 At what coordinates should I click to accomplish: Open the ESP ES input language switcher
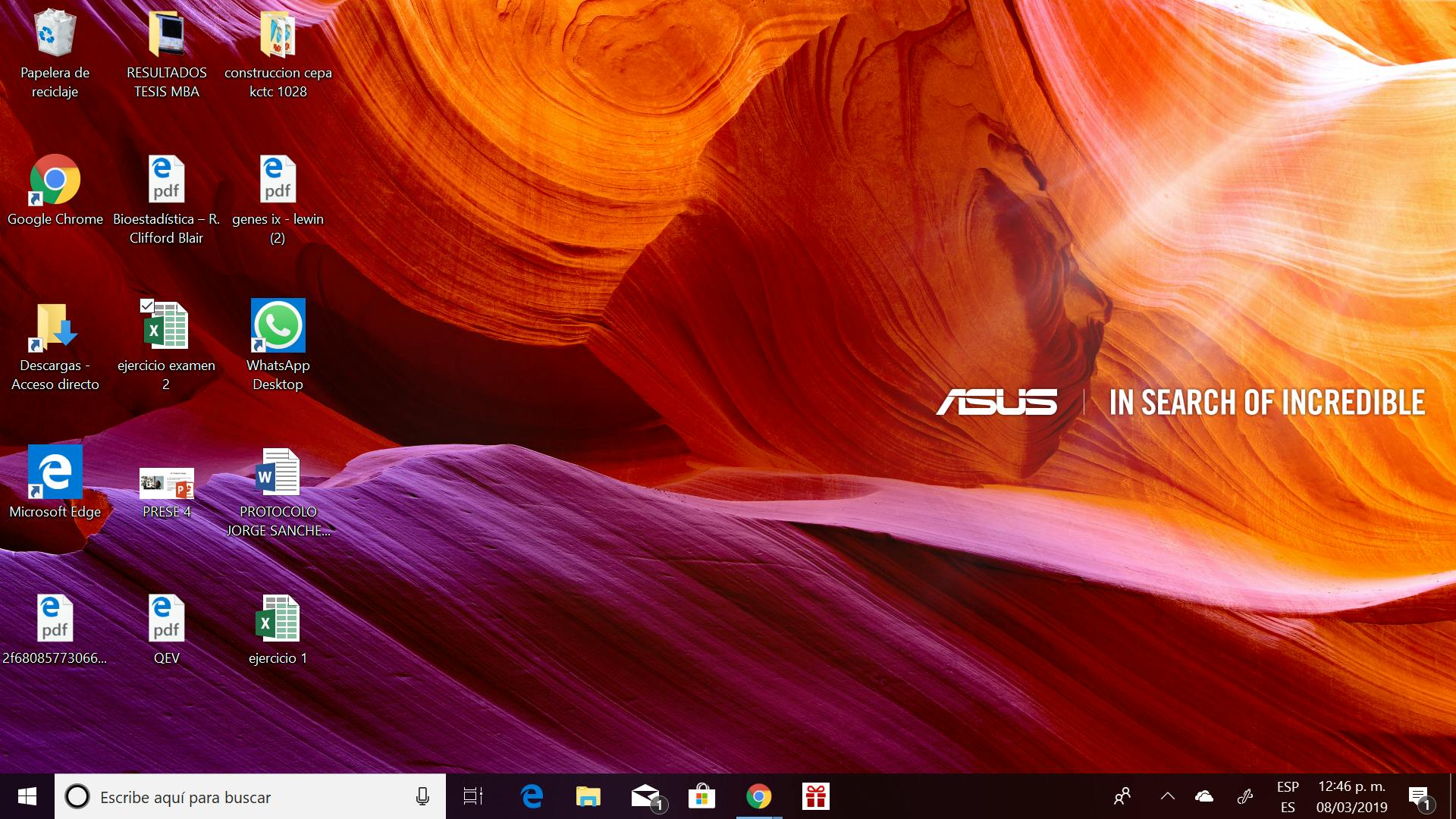coord(1288,797)
